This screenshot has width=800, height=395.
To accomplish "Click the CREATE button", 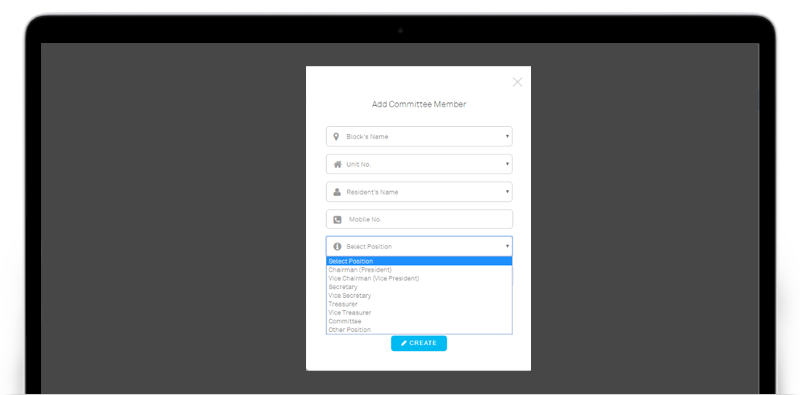I will tap(419, 343).
